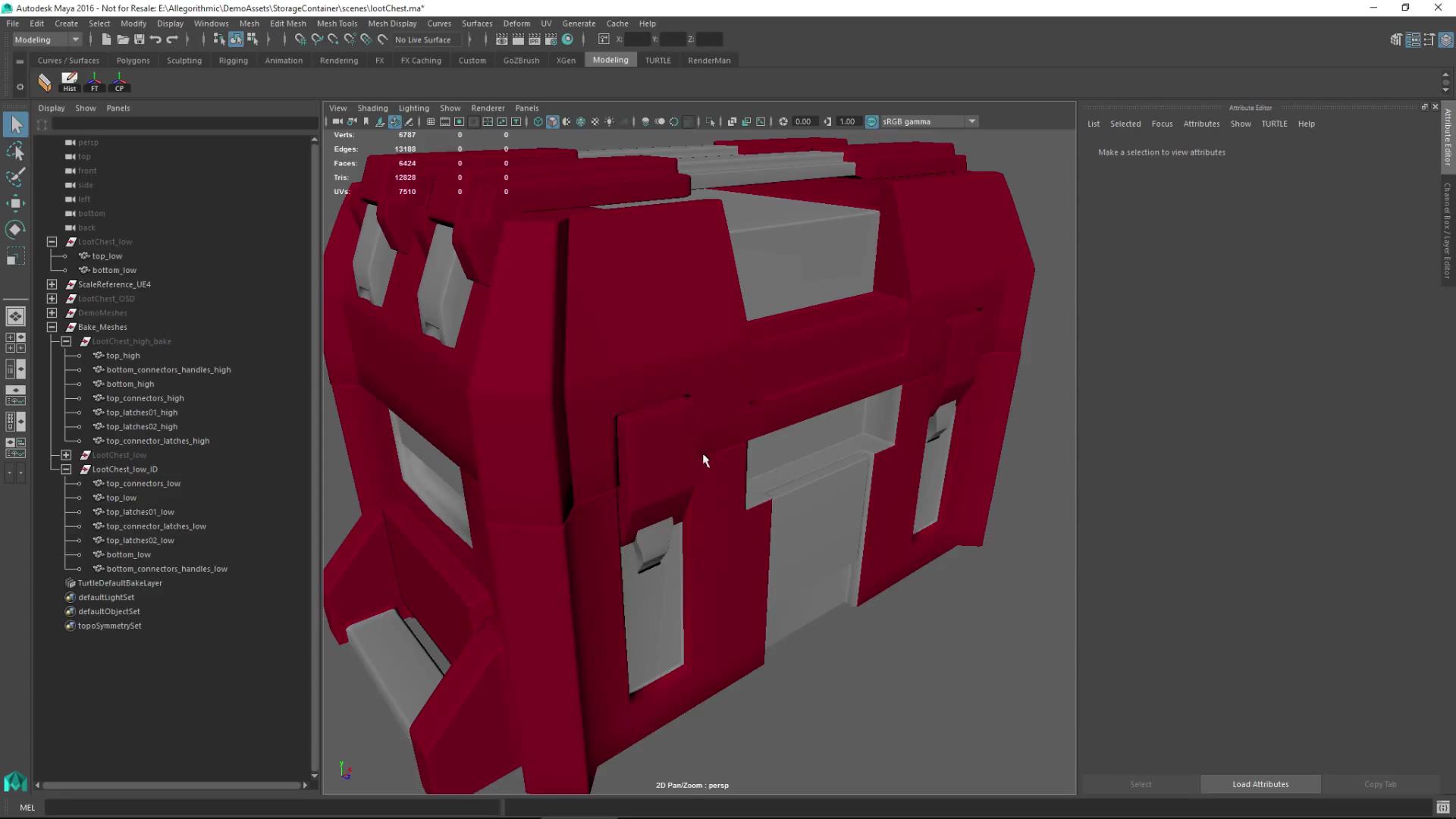Activate the Paint Selection tool
Image resolution: width=1456 pixels, height=819 pixels.
click(15, 177)
